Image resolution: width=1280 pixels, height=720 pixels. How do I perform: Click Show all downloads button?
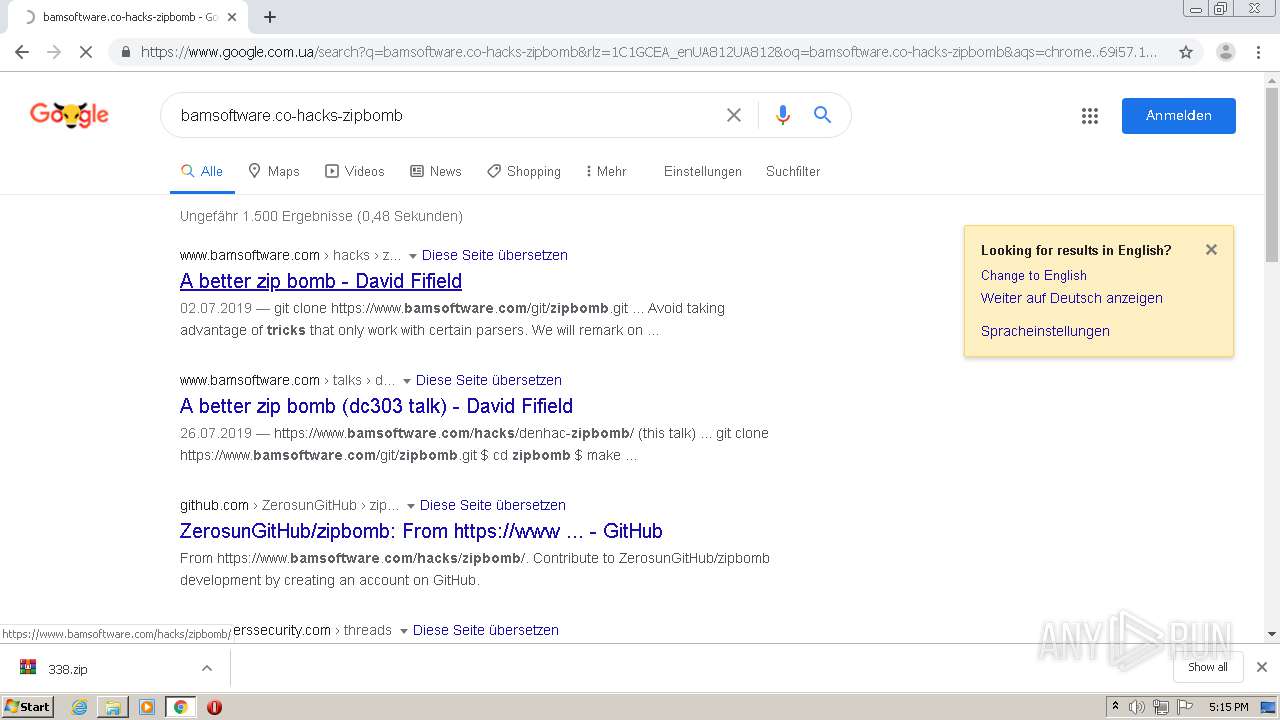pos(1208,667)
